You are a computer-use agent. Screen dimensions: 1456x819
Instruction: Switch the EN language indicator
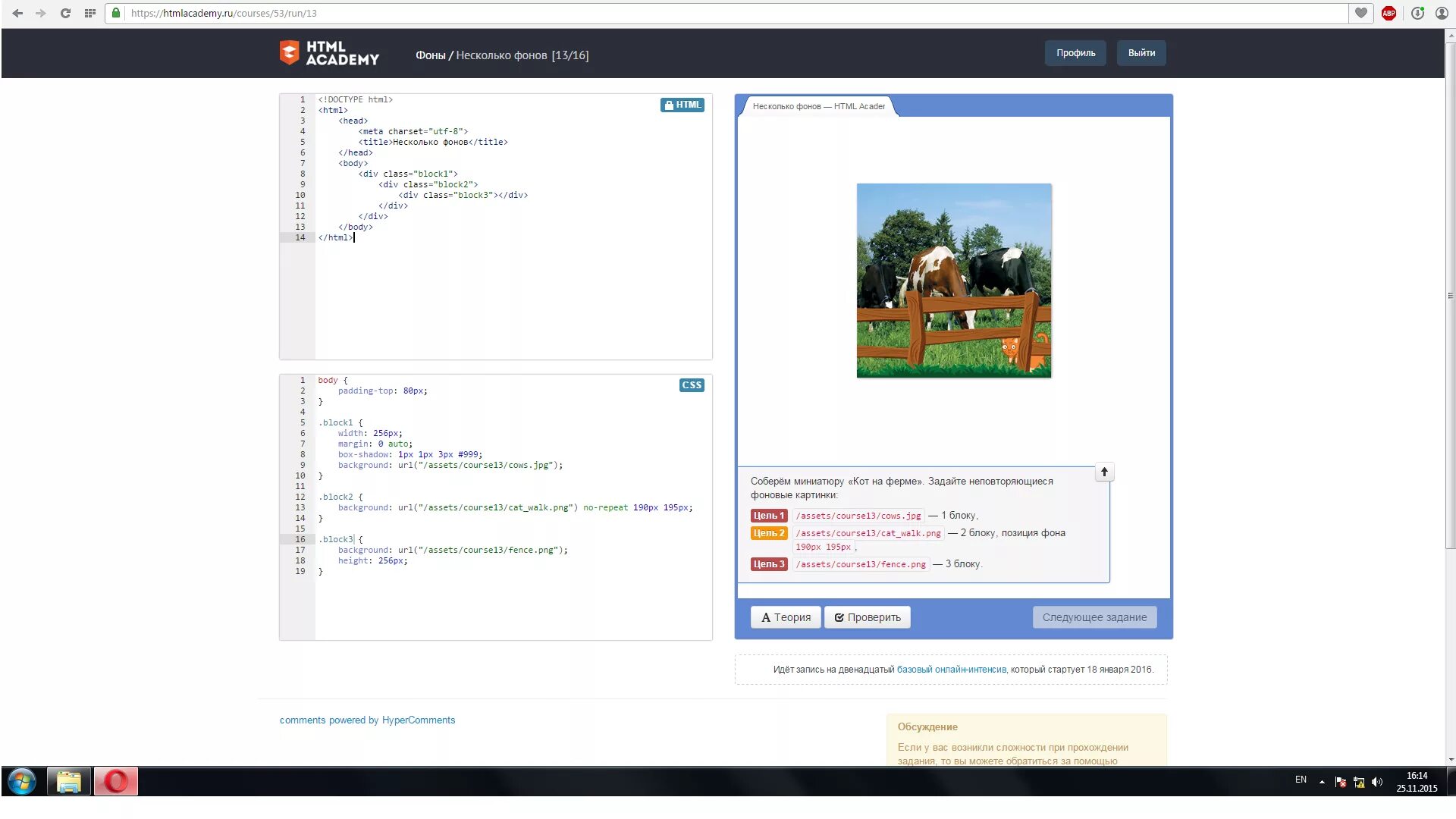click(1301, 780)
